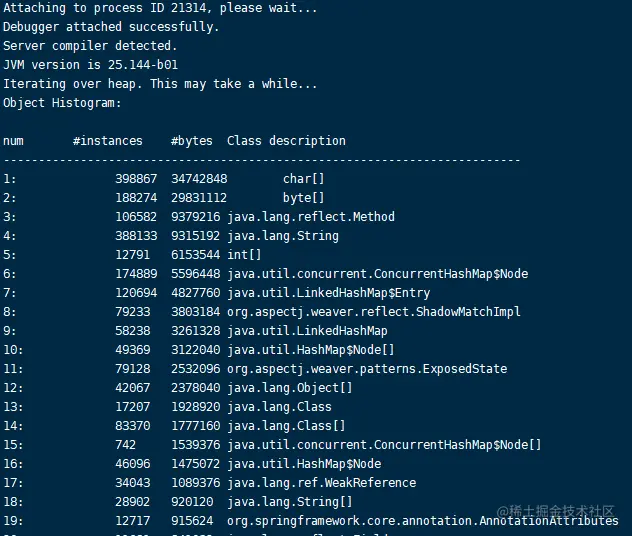Click org.aspectj.weaver.reflect.ShadowMatchImpl text
The height and width of the screenshot is (536, 632).
374,312
